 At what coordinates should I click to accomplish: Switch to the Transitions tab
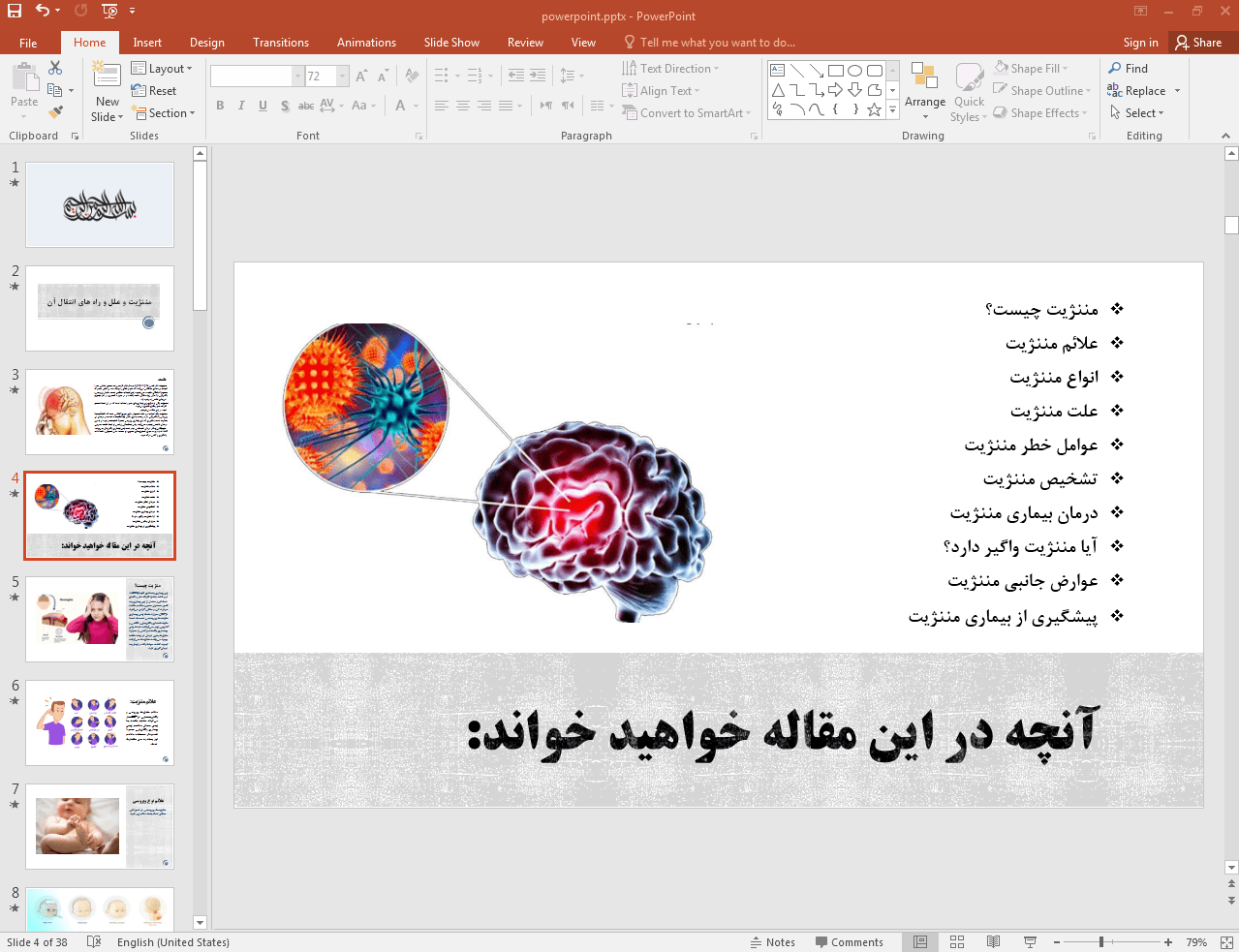(x=280, y=43)
